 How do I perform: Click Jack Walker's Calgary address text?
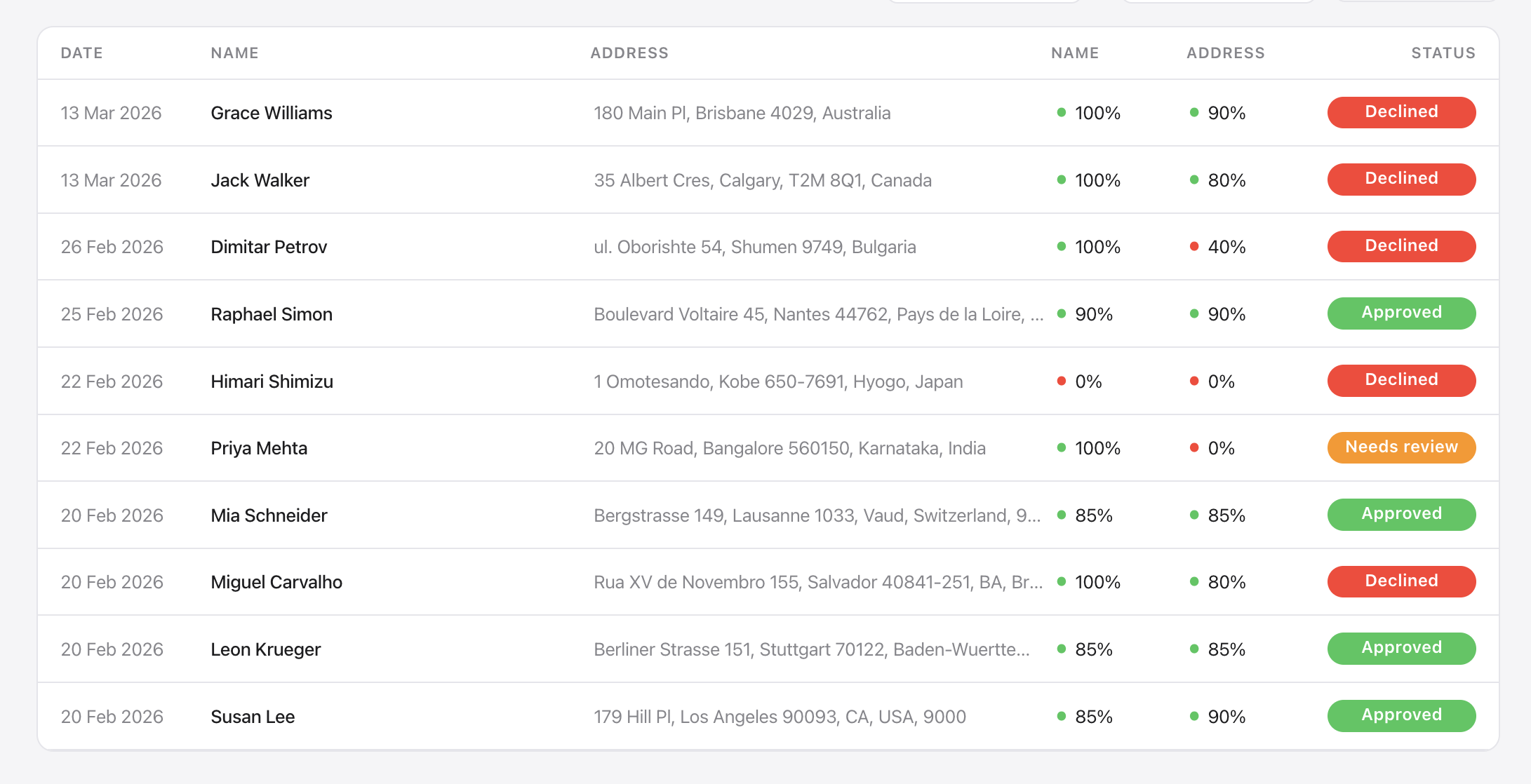(763, 180)
